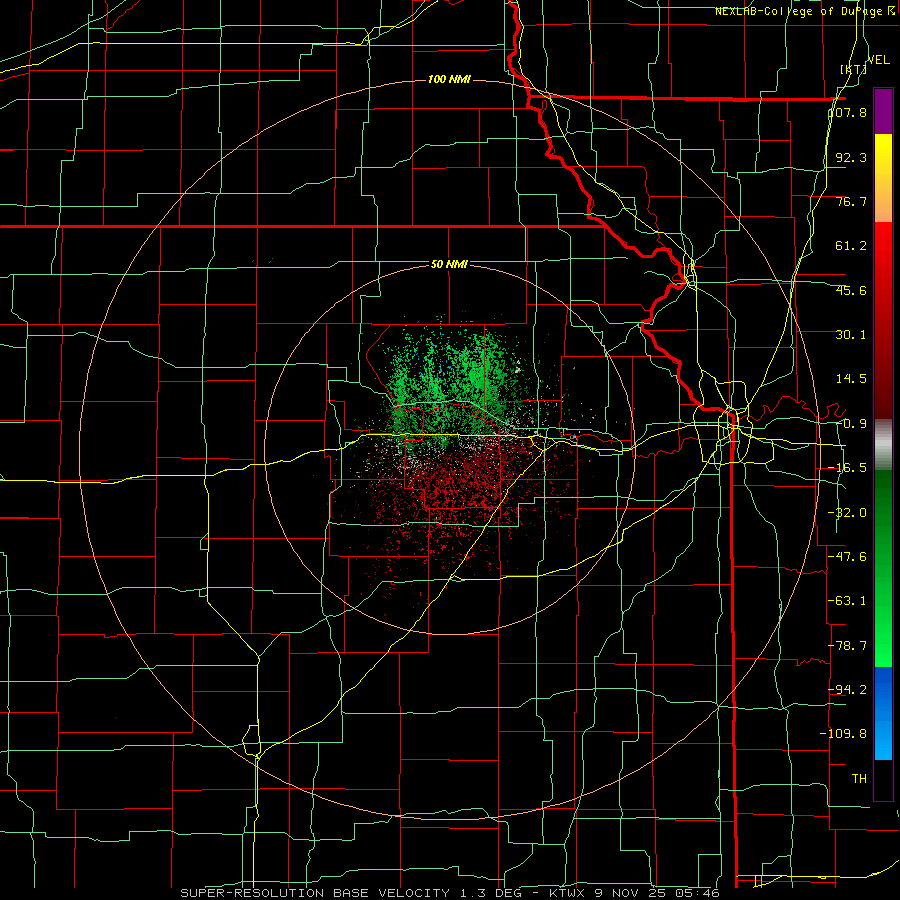
Task: Click the 61.2 value on the velocity scale
Action: [x=851, y=246]
